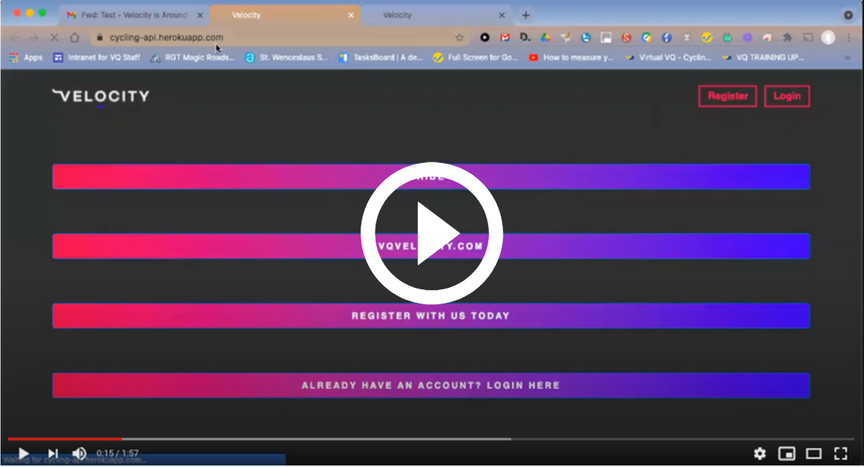The width and height of the screenshot is (864, 467).
Task: Toggle theater mode view
Action: point(814,454)
